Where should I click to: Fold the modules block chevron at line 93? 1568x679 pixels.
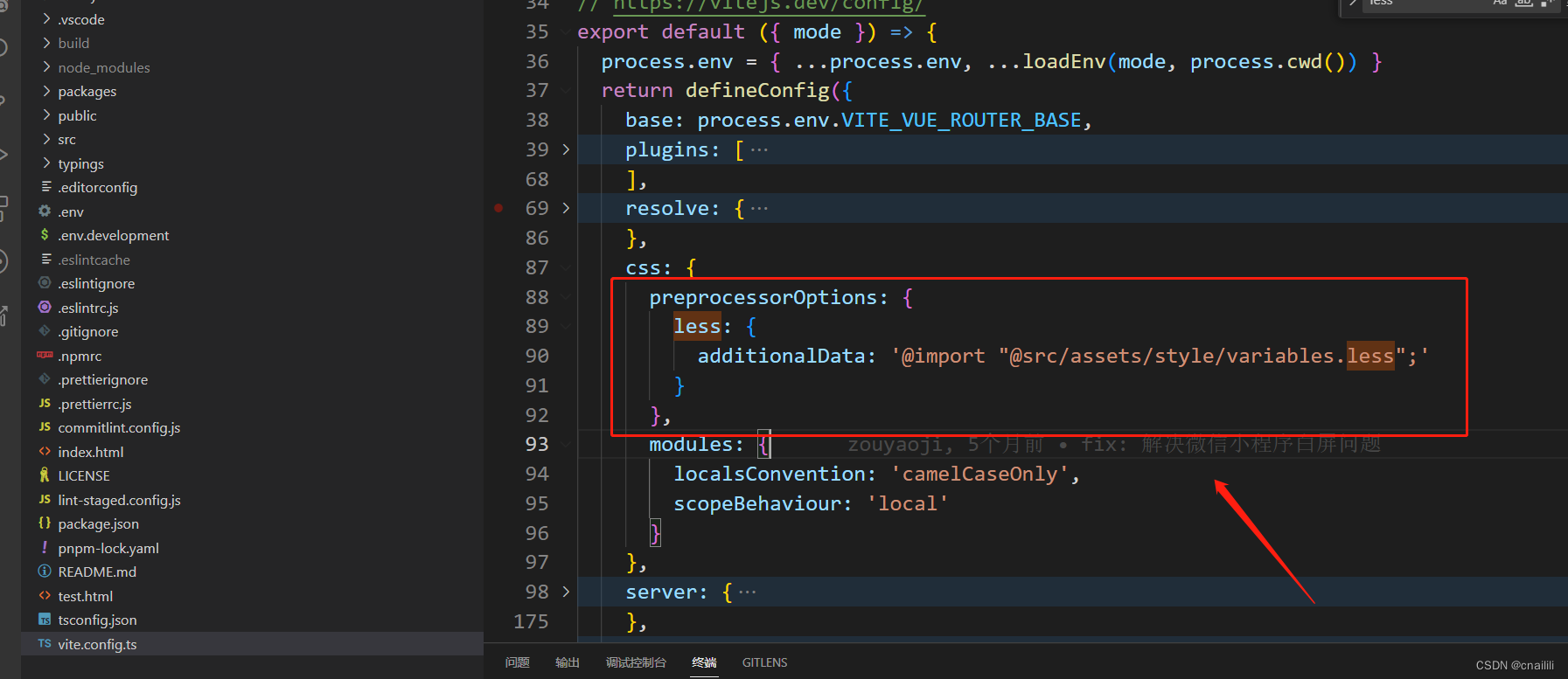coord(566,444)
